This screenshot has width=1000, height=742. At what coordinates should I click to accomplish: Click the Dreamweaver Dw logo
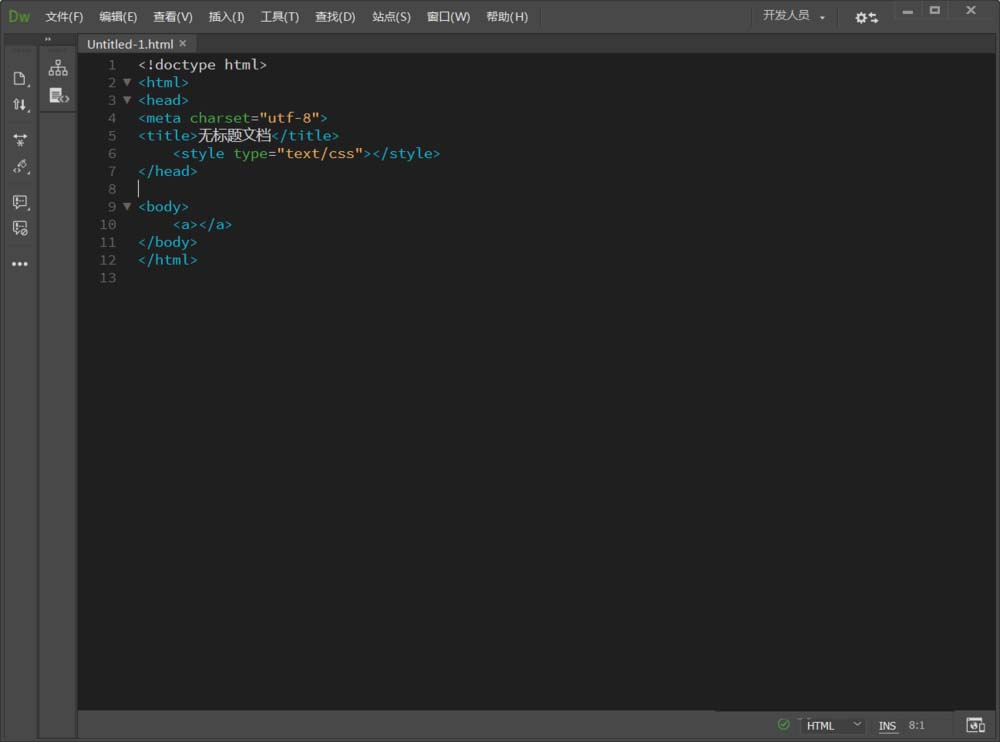pos(18,17)
